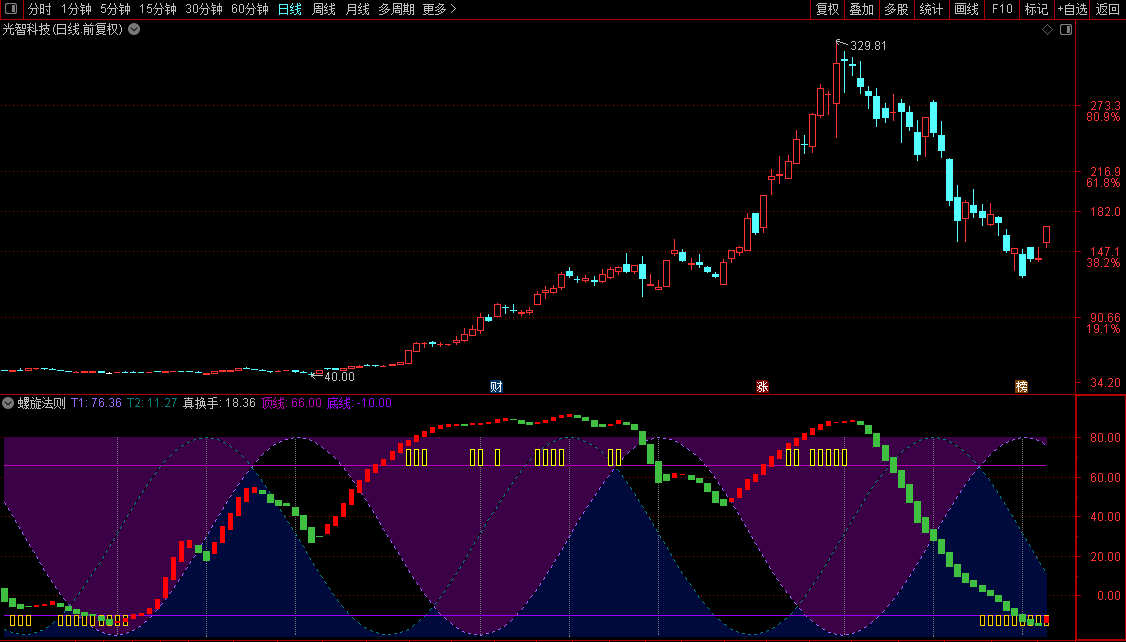
Task: Click the 34.20 price axis label
Action: tap(1105, 383)
